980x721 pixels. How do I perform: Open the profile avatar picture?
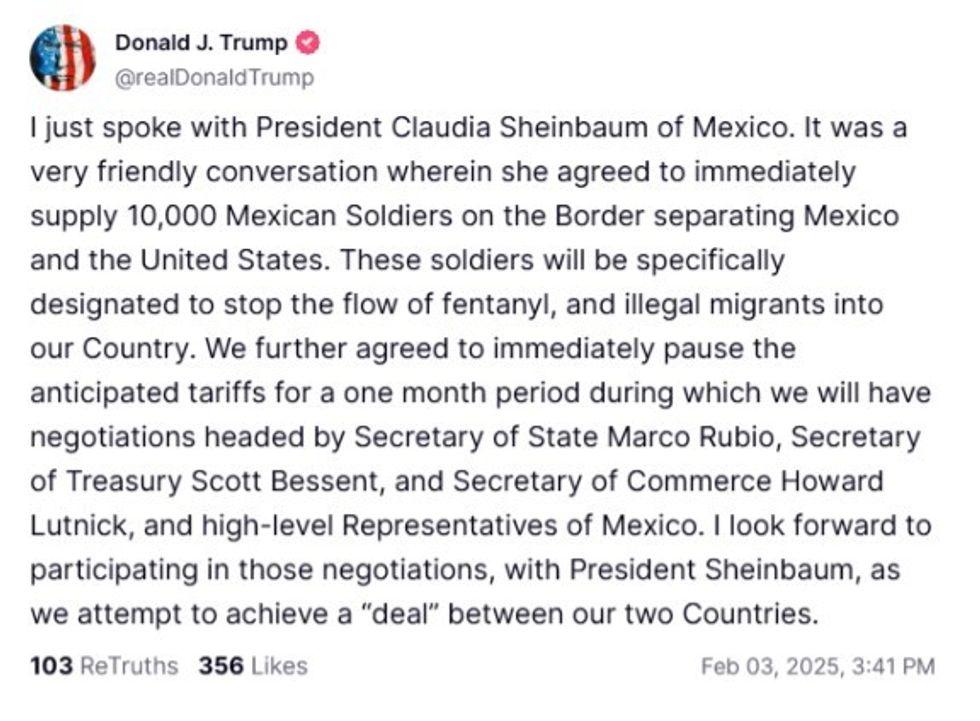(x=63, y=58)
